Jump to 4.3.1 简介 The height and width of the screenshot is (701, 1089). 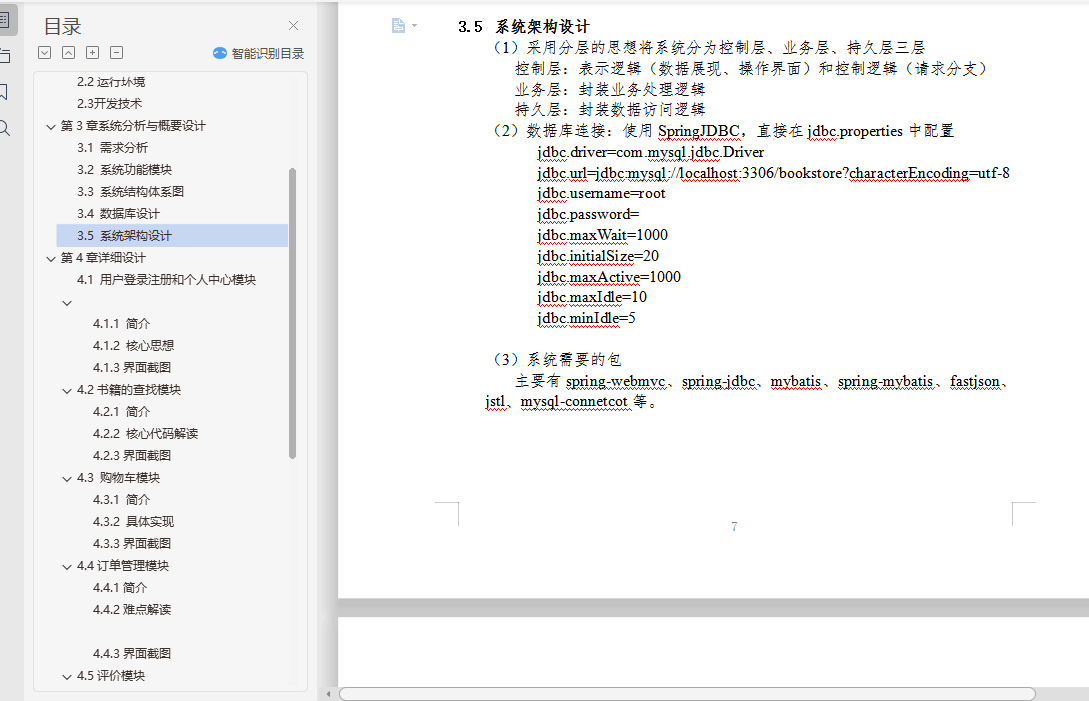(x=122, y=500)
